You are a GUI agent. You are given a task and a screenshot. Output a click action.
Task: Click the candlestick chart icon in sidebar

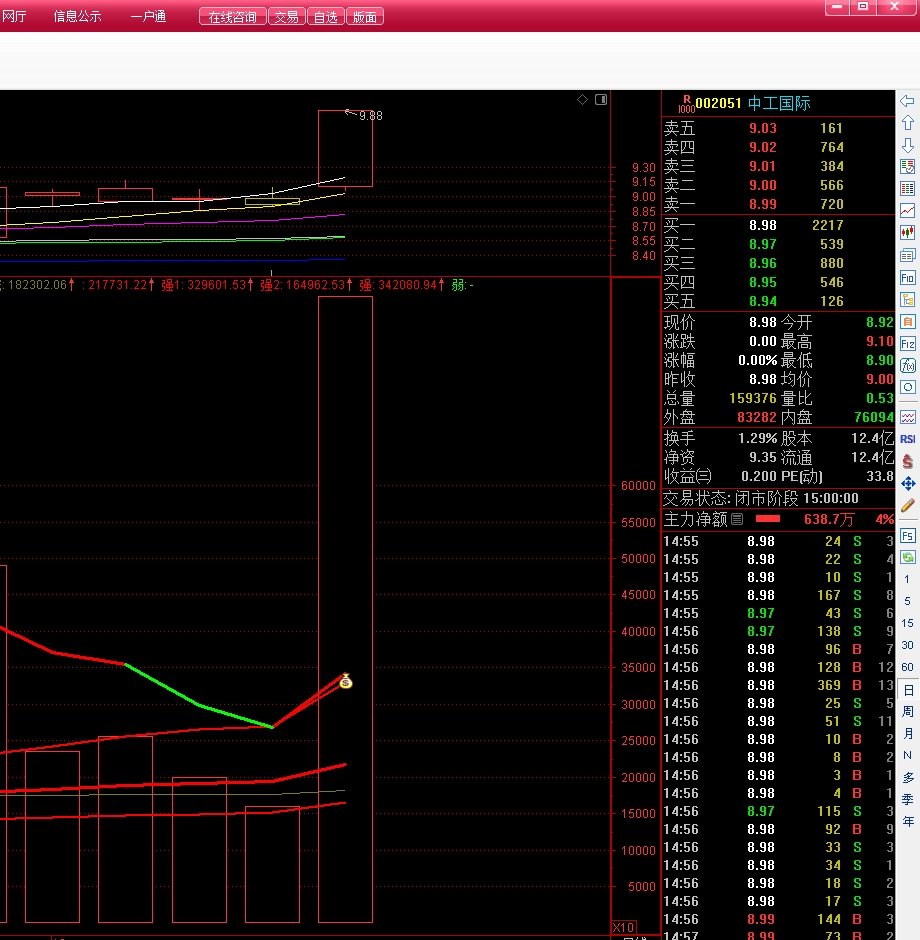coord(908,233)
